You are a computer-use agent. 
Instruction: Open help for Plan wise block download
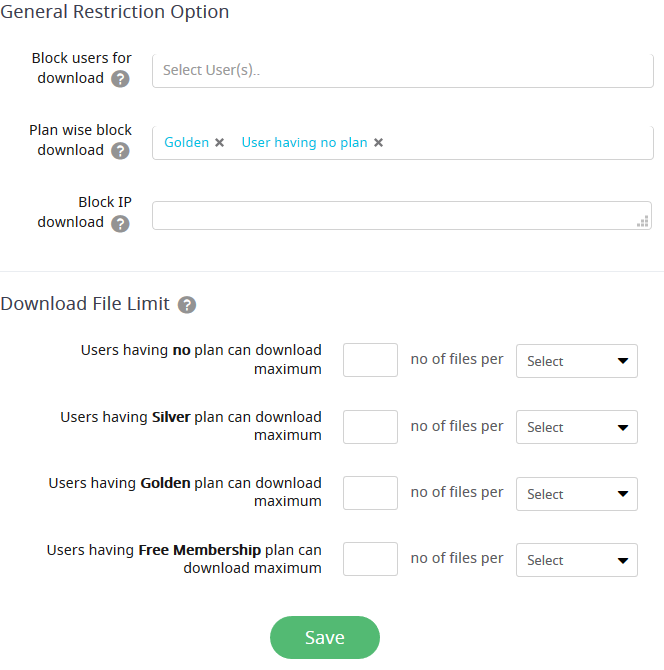point(120,151)
